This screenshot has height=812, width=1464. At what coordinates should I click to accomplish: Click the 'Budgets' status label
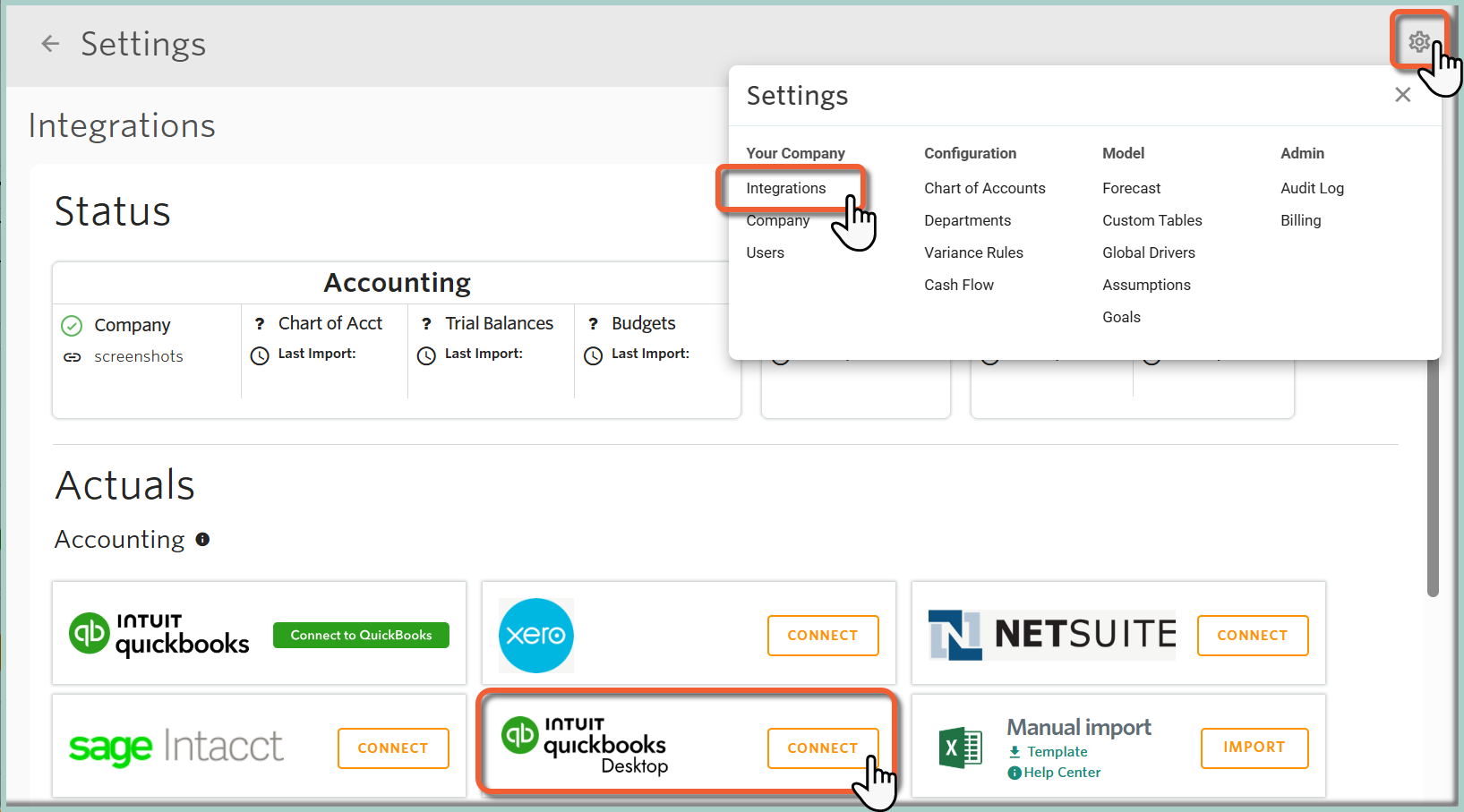[643, 323]
